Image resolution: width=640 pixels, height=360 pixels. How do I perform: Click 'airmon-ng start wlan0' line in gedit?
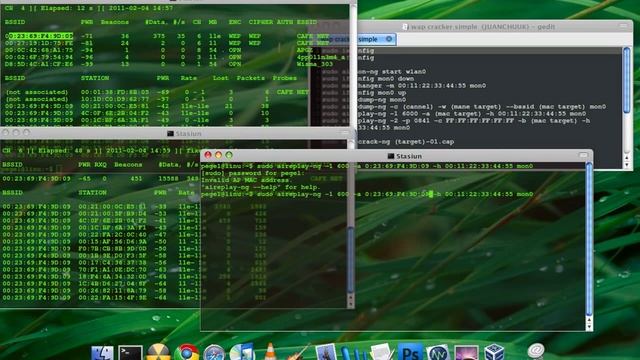pos(392,71)
